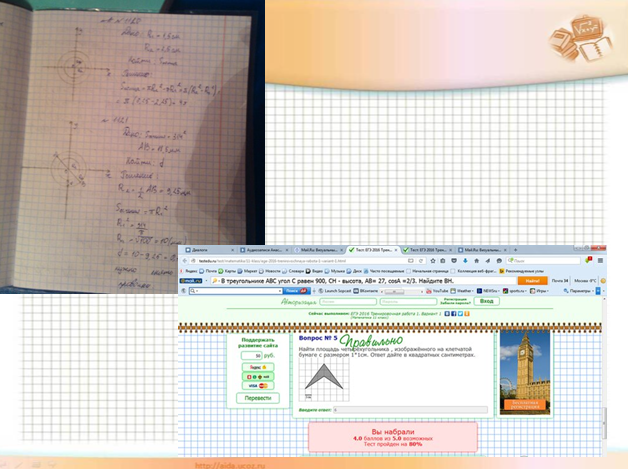Click the Бесплатная регистрация orange button
The width and height of the screenshot is (628, 469).
point(525,405)
